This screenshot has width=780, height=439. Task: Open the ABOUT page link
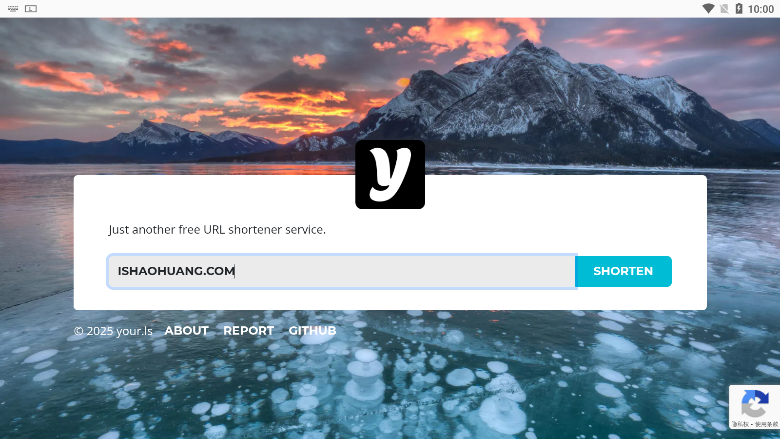click(187, 331)
